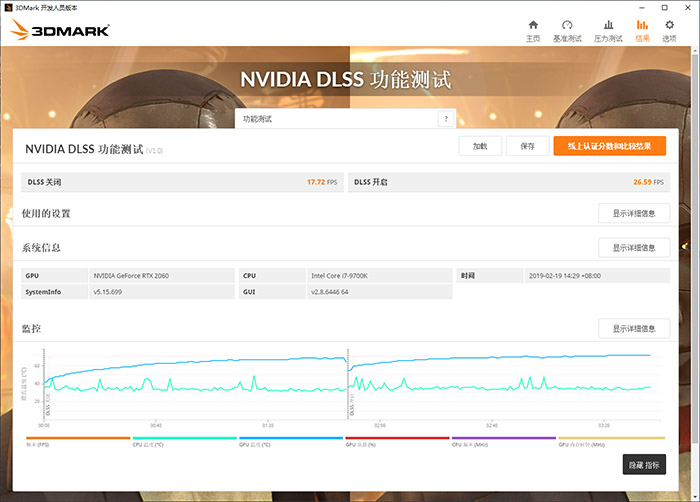Click the orange 线上认证分数和比较结果 button
700x502 pixels.
coord(609,146)
